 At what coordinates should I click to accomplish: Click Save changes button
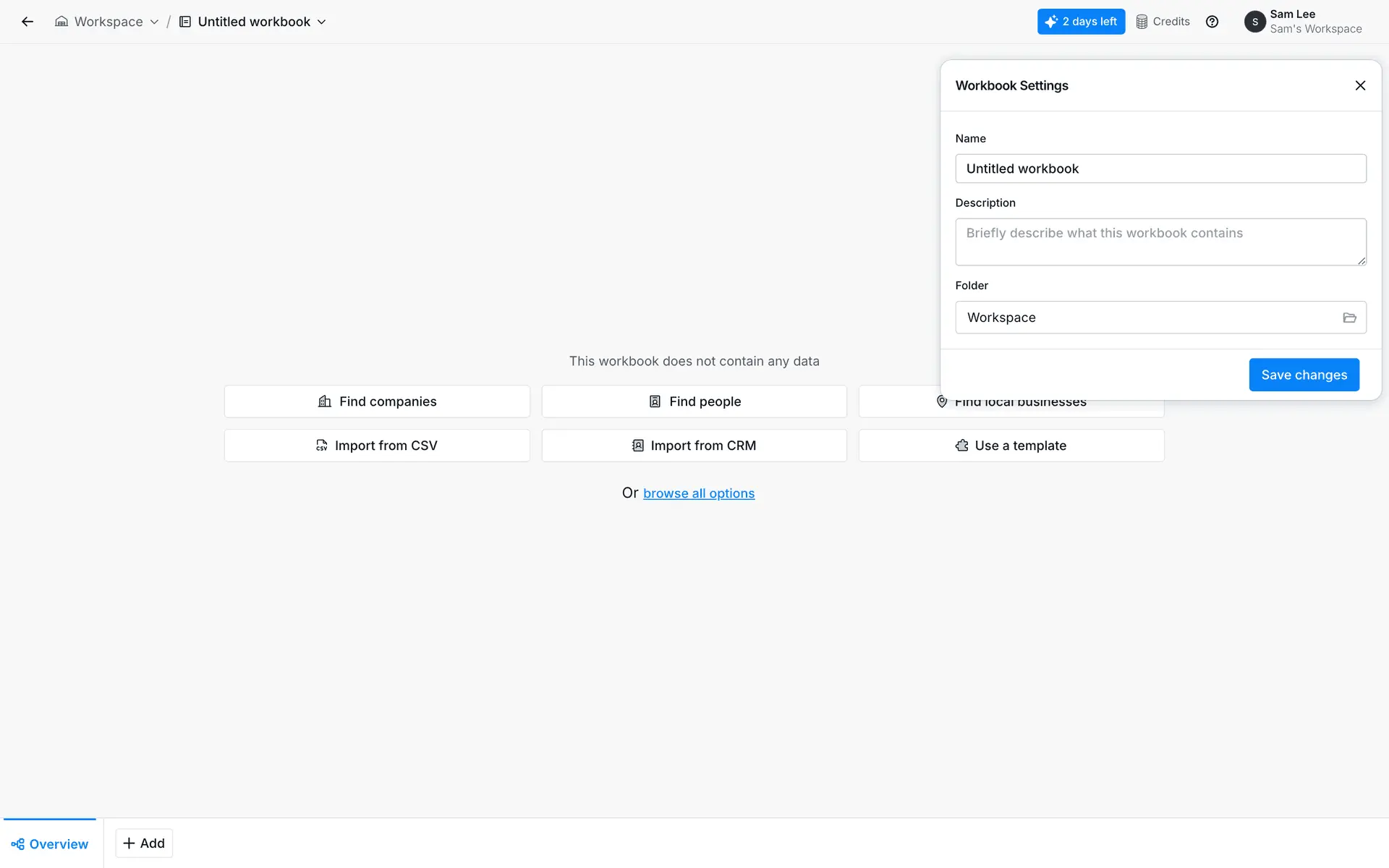coord(1304,375)
